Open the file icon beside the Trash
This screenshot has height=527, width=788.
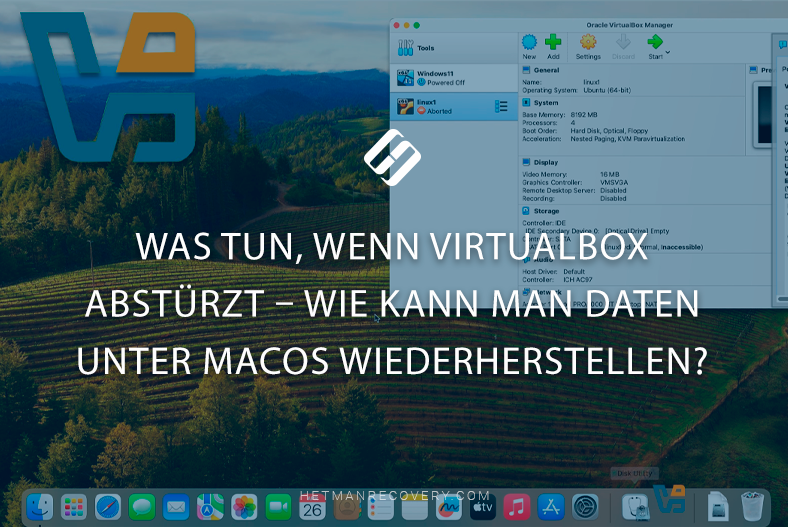pyautogui.click(x=718, y=506)
